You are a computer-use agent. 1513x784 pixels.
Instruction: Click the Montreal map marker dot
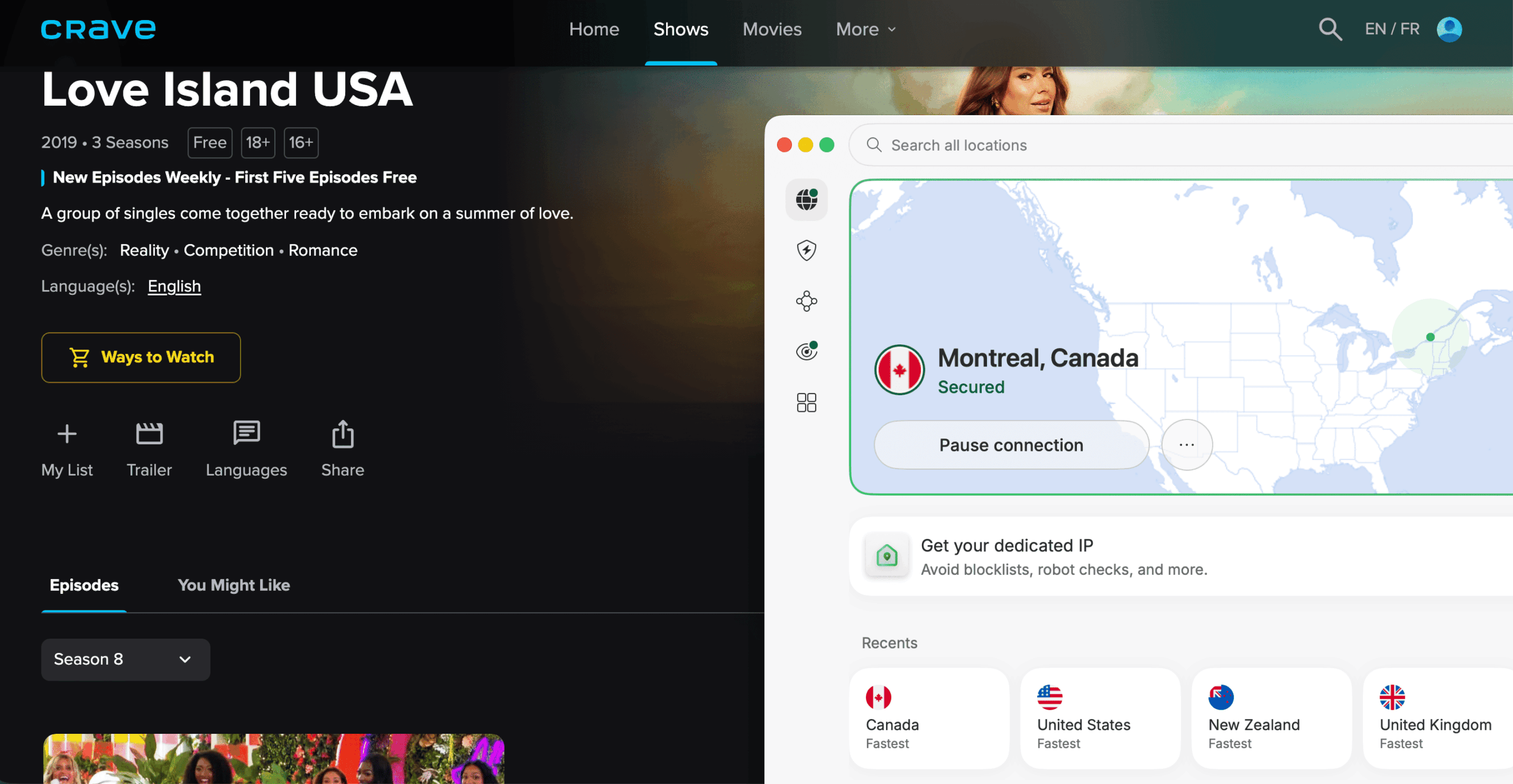[x=1430, y=337]
